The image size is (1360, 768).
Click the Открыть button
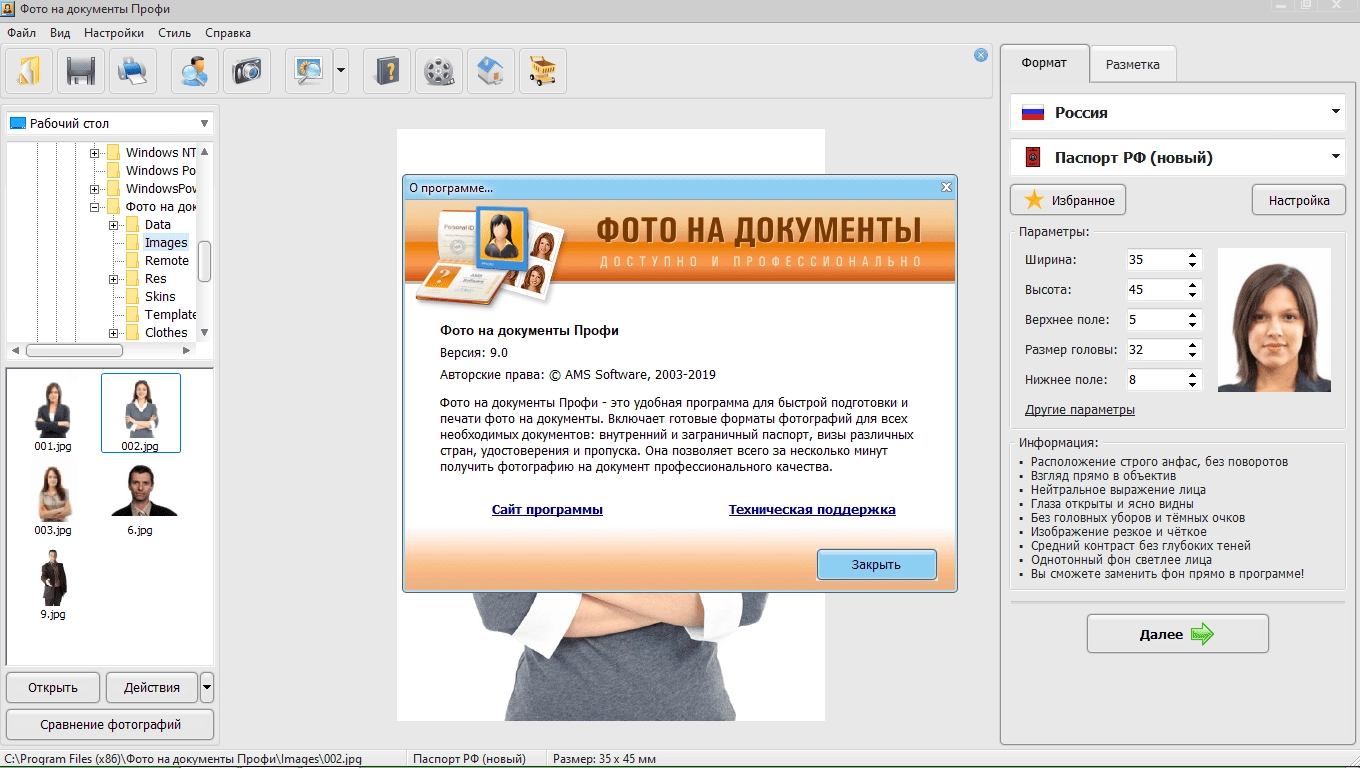click(53, 687)
